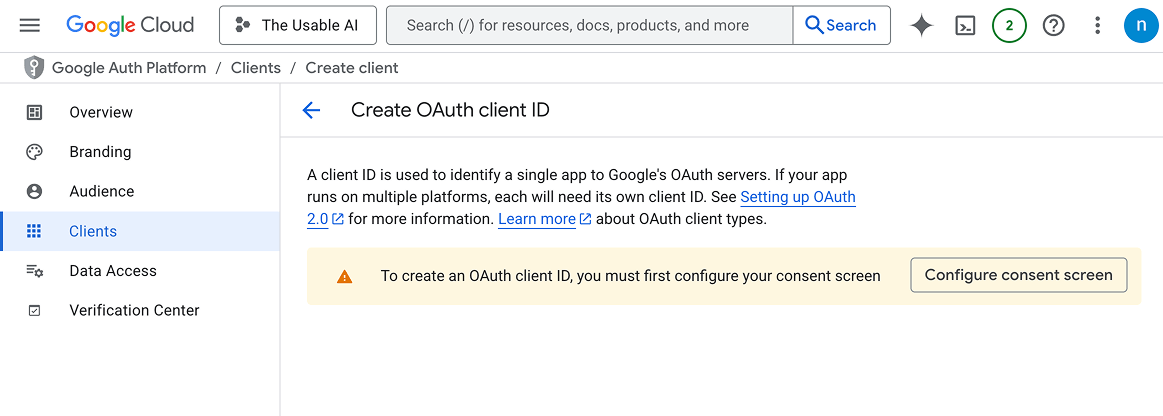Go back using the blue arrow
1163x416 pixels.
312,110
